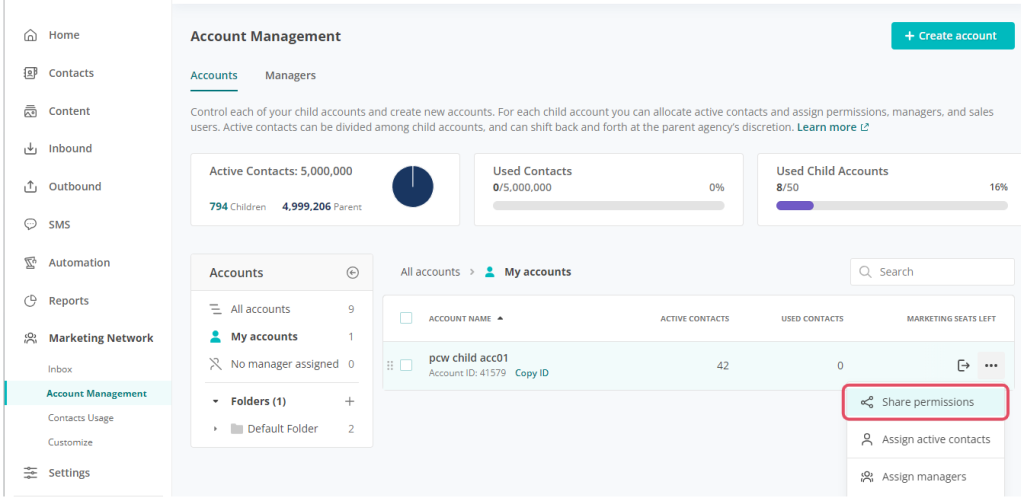Collapse the Accounts panel with arrow icon
The width and height of the screenshot is (1024, 498).
coord(352,272)
